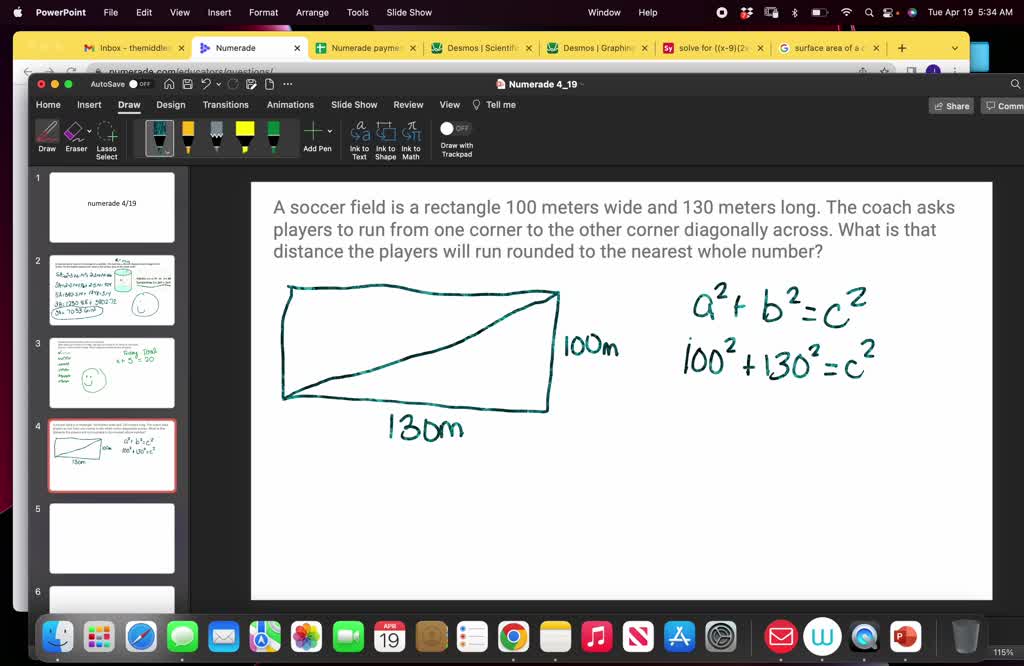The width and height of the screenshot is (1024, 666).
Task: Select slide 2 thumbnail
Action: (111, 290)
